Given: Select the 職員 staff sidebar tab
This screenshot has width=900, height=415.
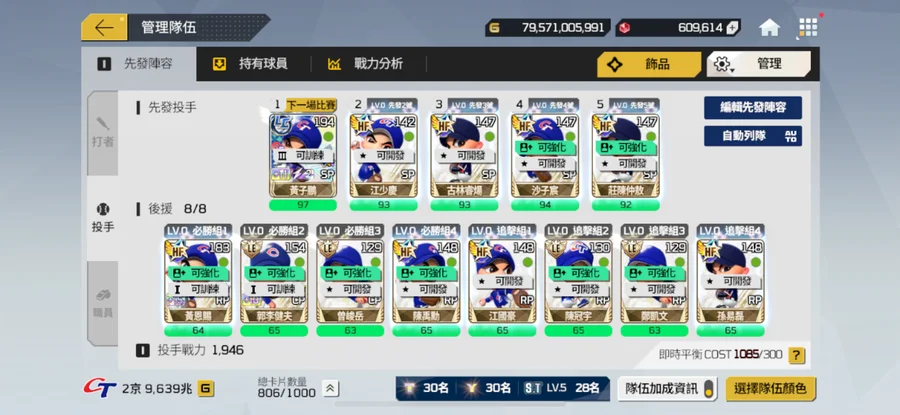Looking at the screenshot, I should 103,303.
